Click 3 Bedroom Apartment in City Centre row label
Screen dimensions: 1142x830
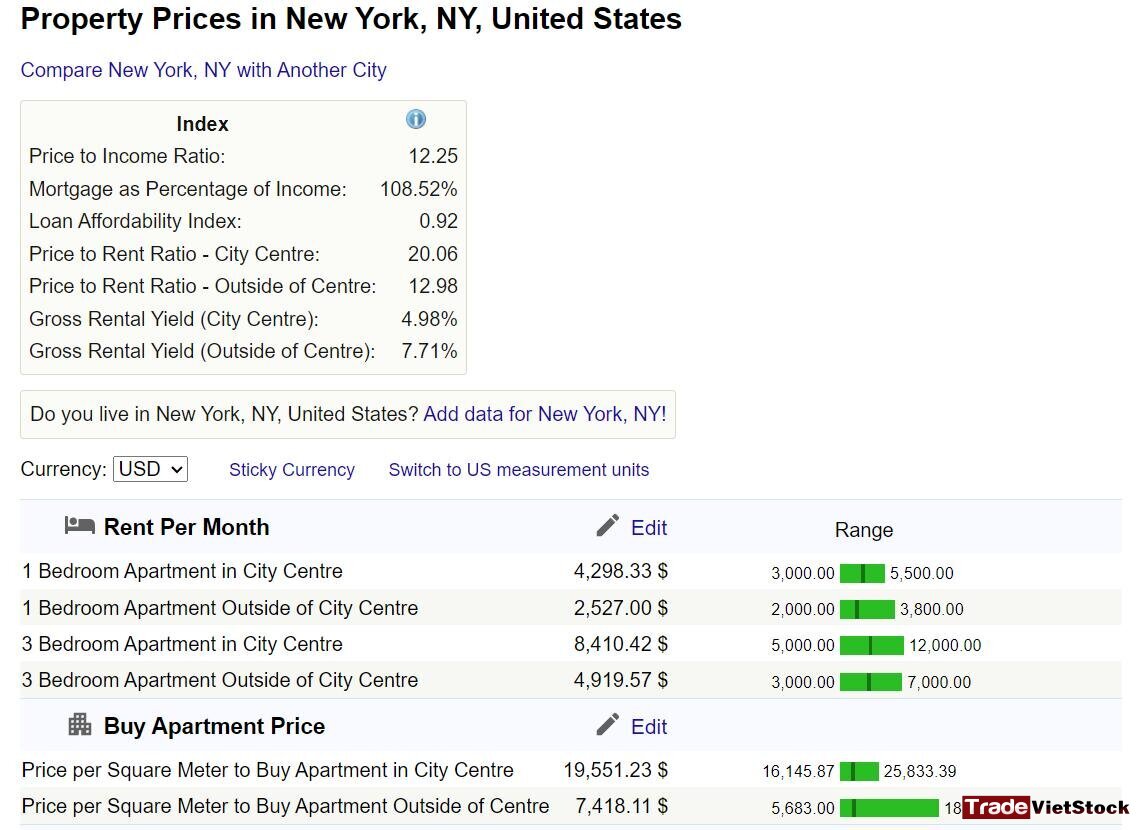pos(182,644)
